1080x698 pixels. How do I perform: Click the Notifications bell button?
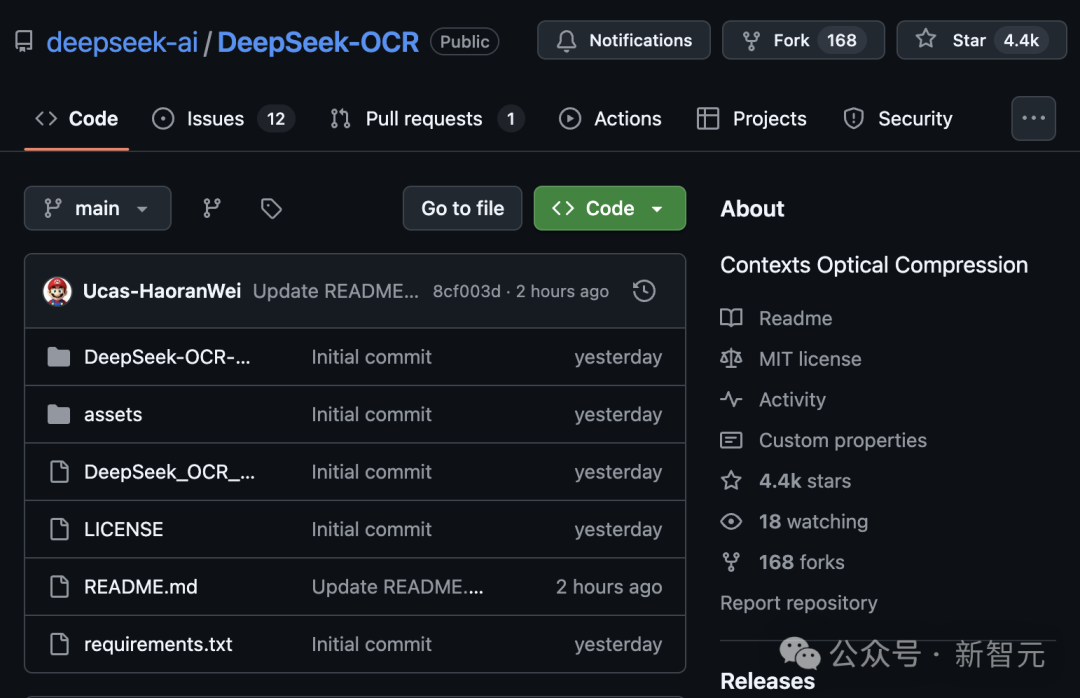tap(623, 40)
